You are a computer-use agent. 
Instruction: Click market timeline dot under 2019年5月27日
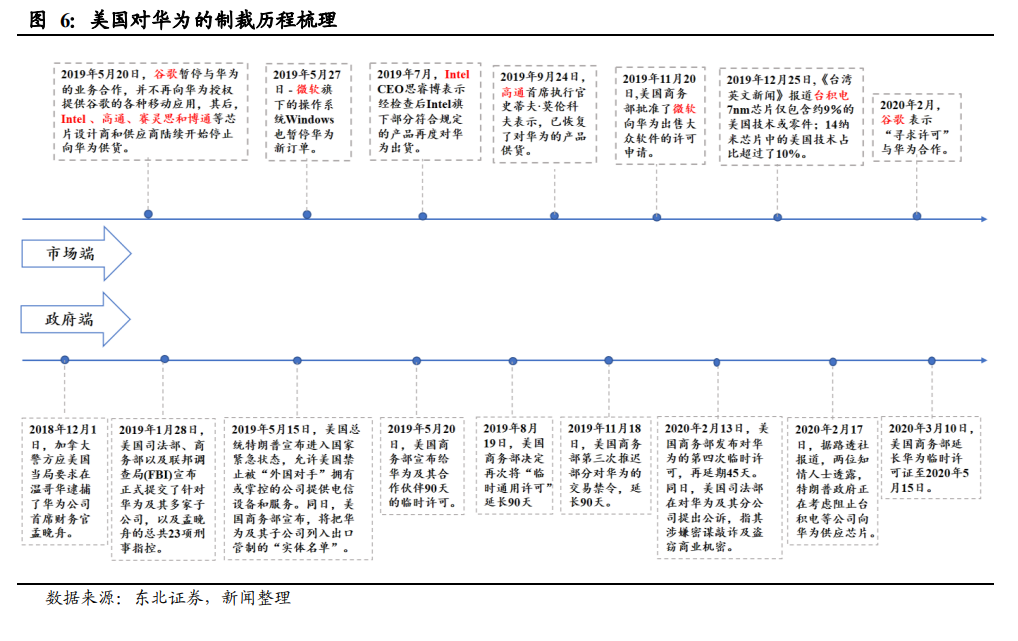click(x=307, y=214)
